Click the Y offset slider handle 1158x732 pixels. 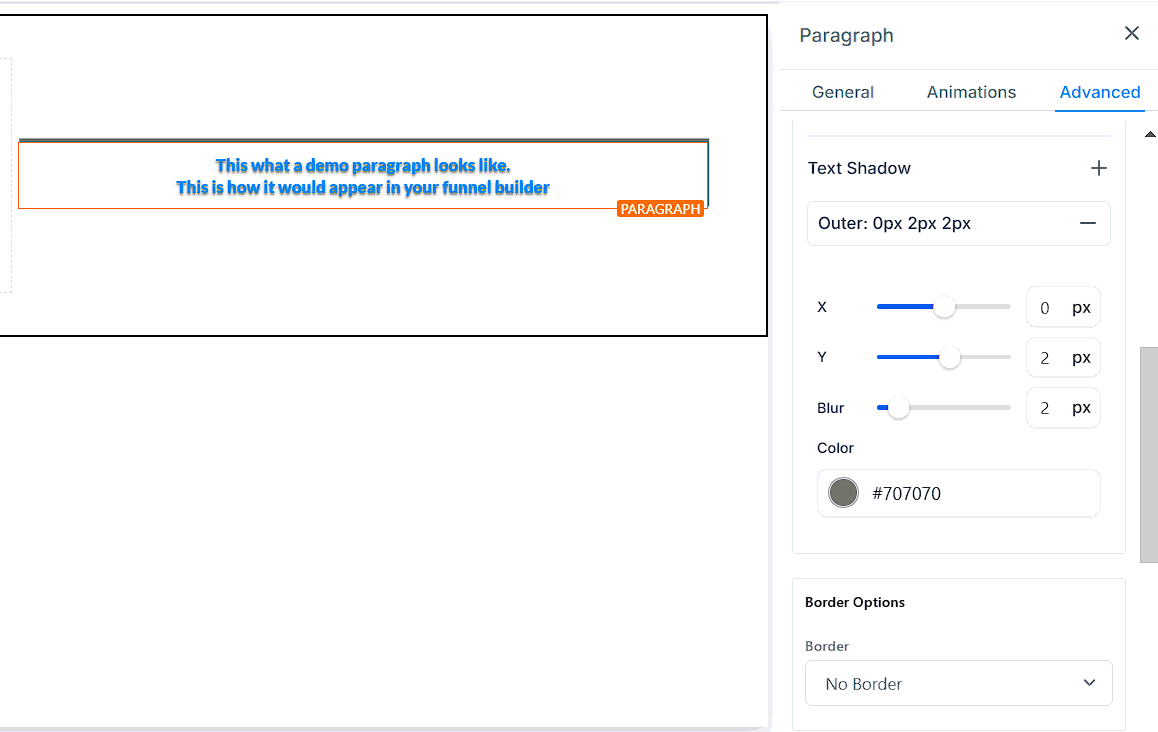(950, 357)
